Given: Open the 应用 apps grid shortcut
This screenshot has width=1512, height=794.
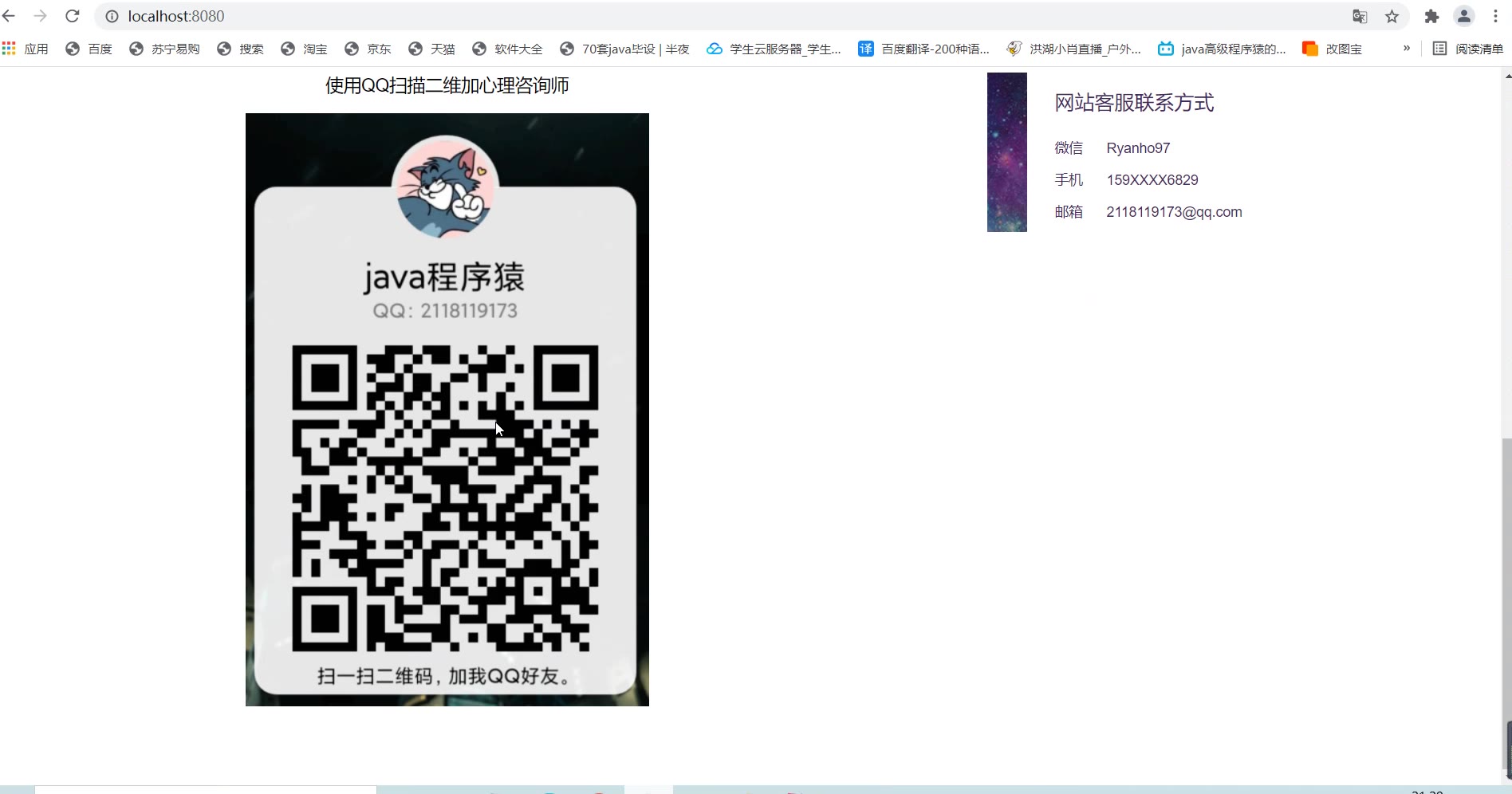Looking at the screenshot, I should pos(26,49).
